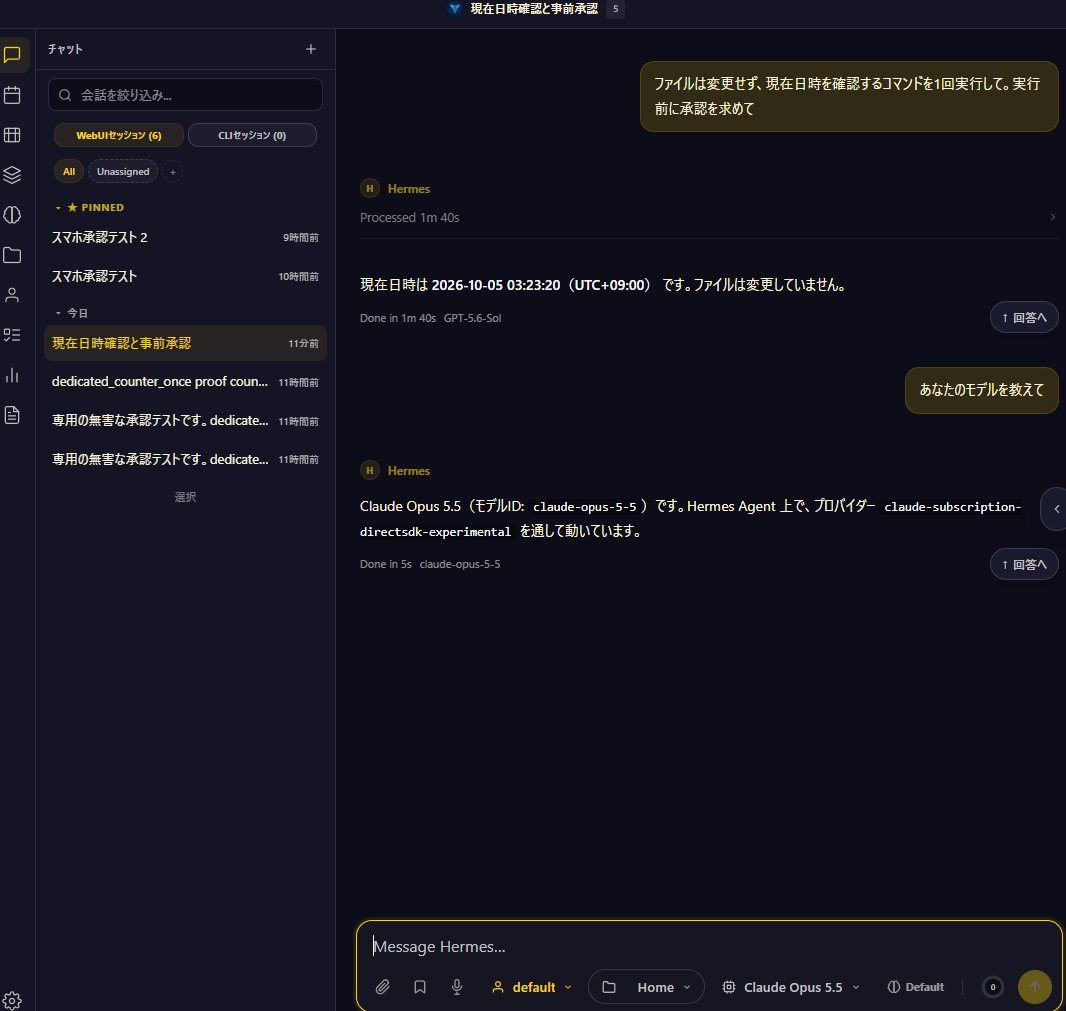Open the task checklist icon in sidebar
The image size is (1066, 1011).
pos(12,335)
